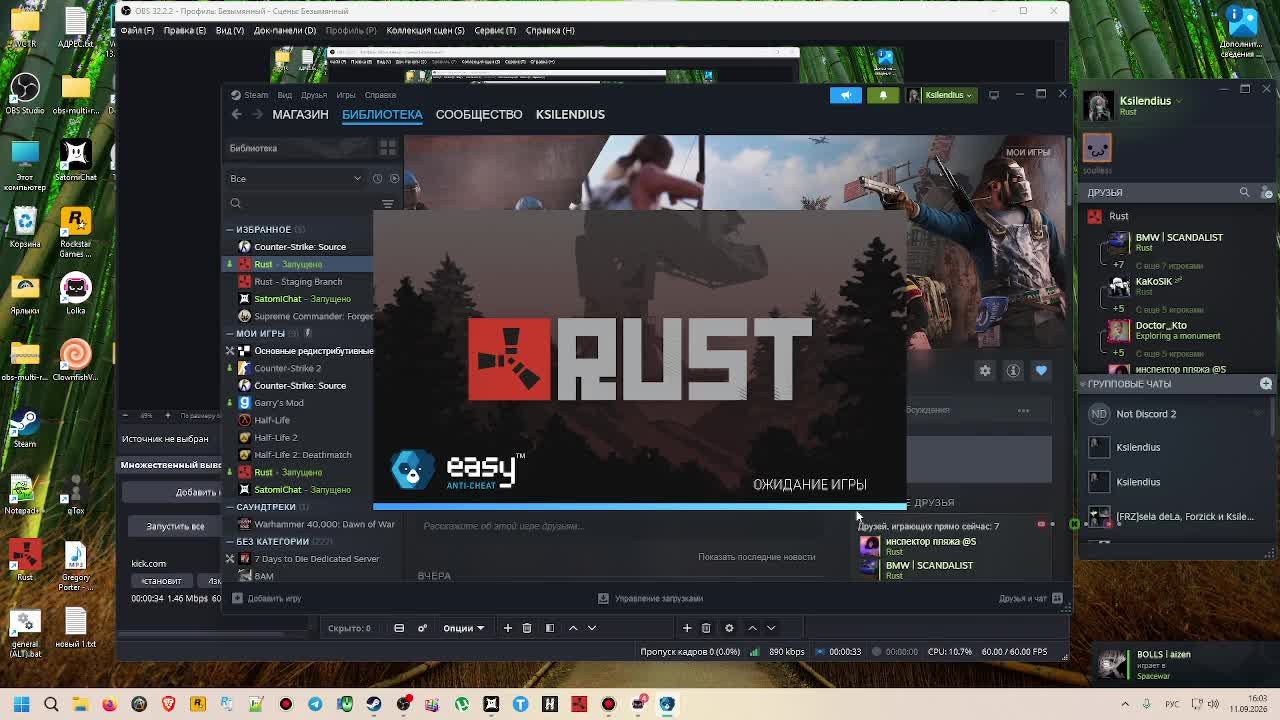Open OBS Коллекция сцен menu
This screenshot has width=1280, height=720.
[425, 30]
